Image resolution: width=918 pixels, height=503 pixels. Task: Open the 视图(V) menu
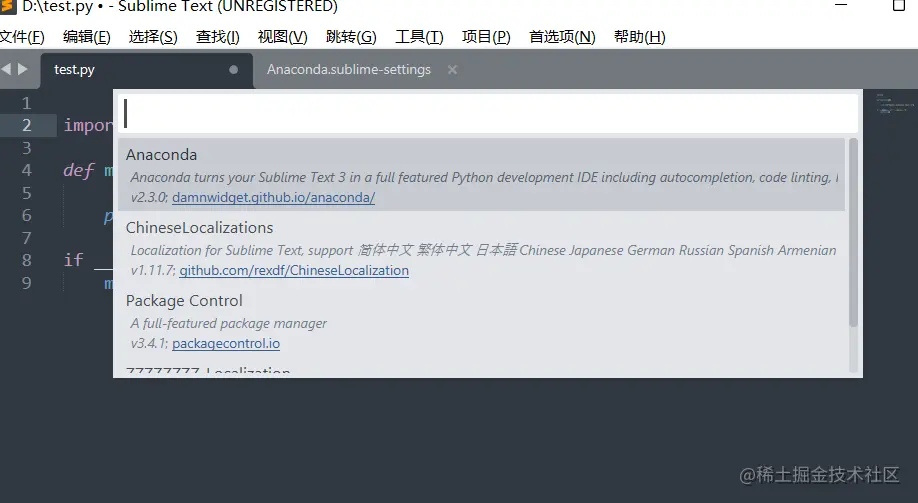coord(282,37)
